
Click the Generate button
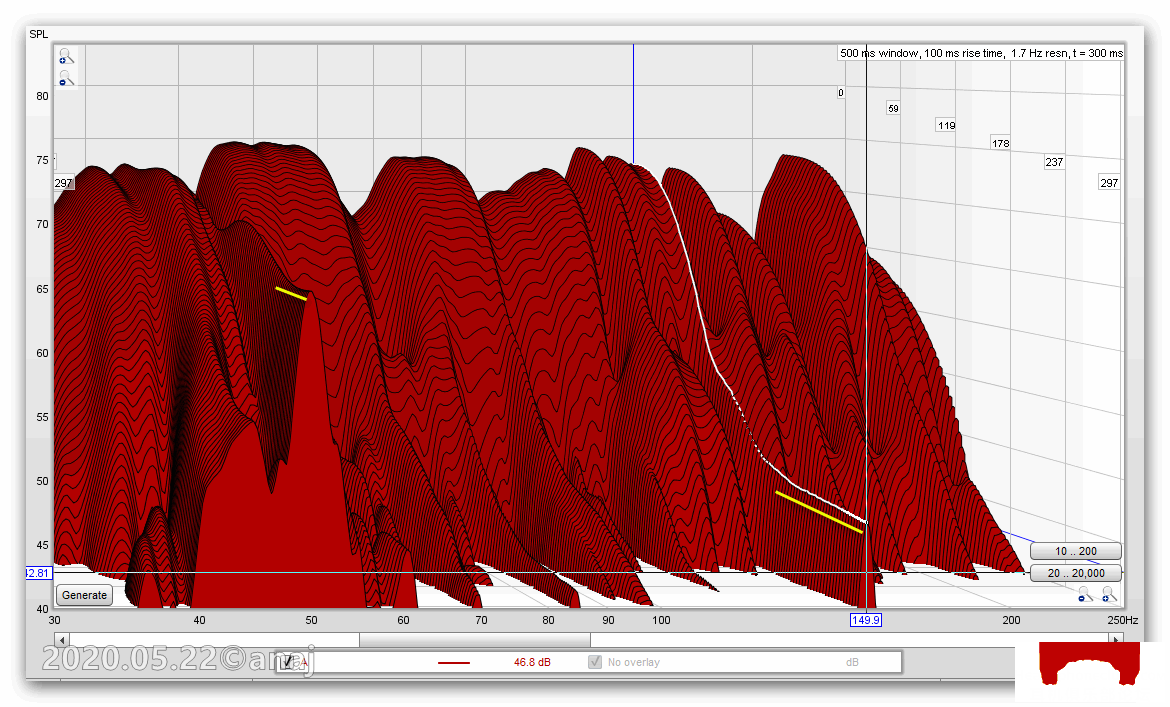coord(84,595)
